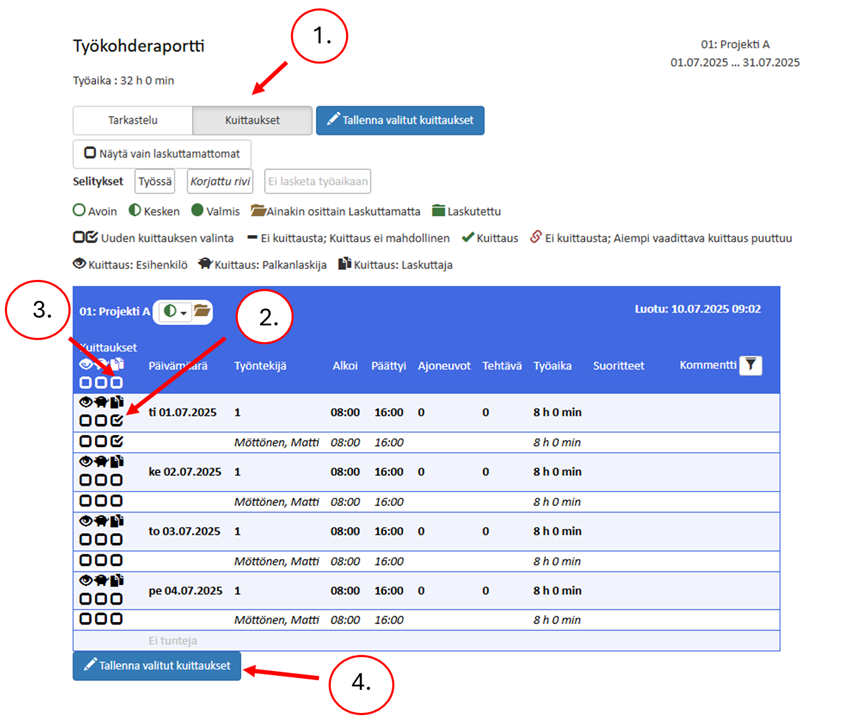Check the supervisor checkbox for ke 02.07.2025
This screenshot has height=727, width=844.
coord(86,480)
